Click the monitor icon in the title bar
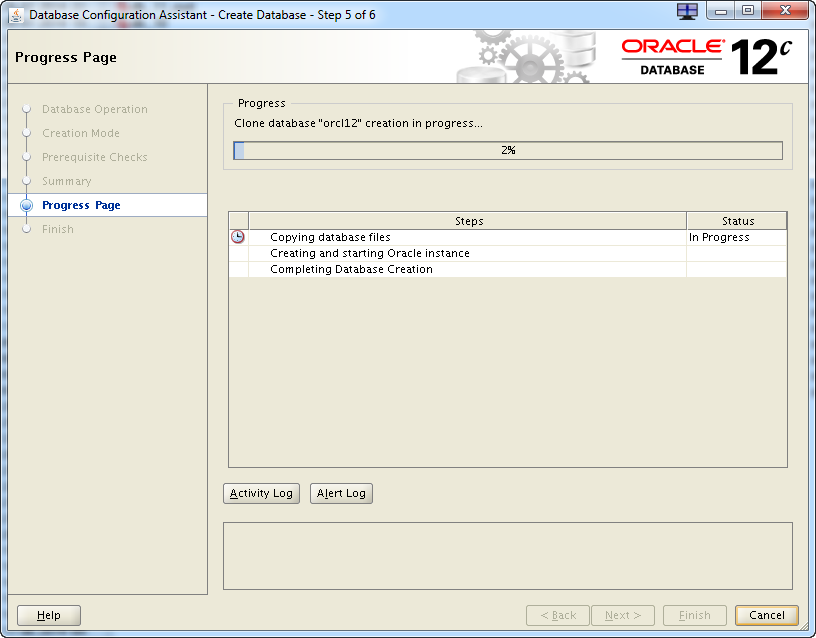This screenshot has width=816, height=638. [687, 11]
